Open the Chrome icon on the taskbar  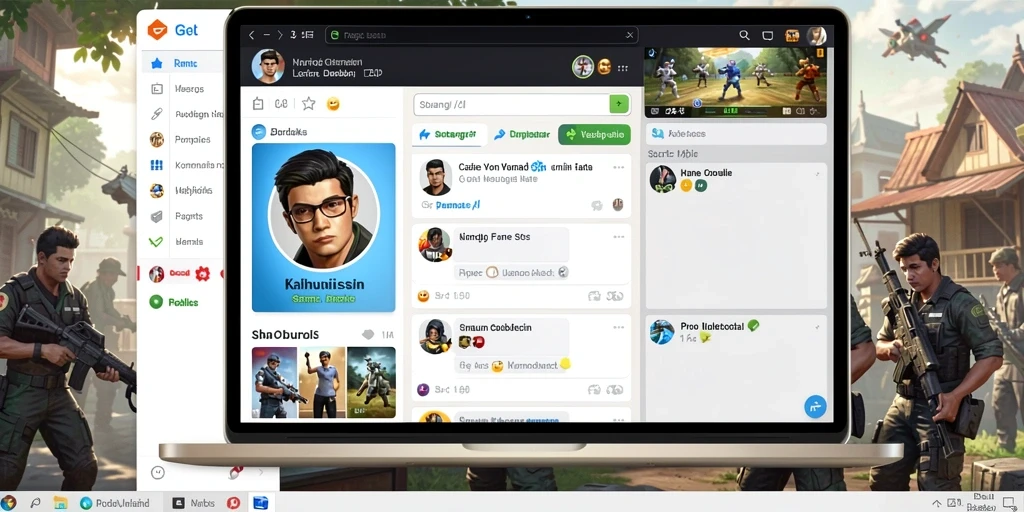point(8,503)
